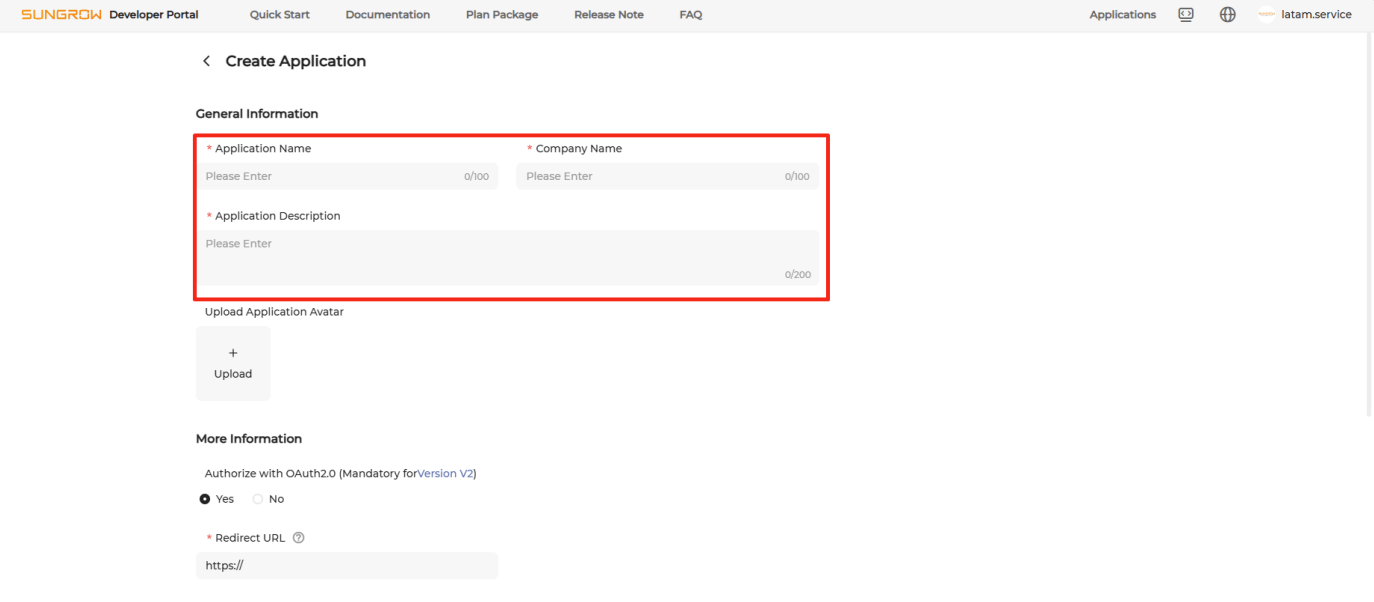
Task: Click the Redirect URL help question icon
Action: point(298,538)
